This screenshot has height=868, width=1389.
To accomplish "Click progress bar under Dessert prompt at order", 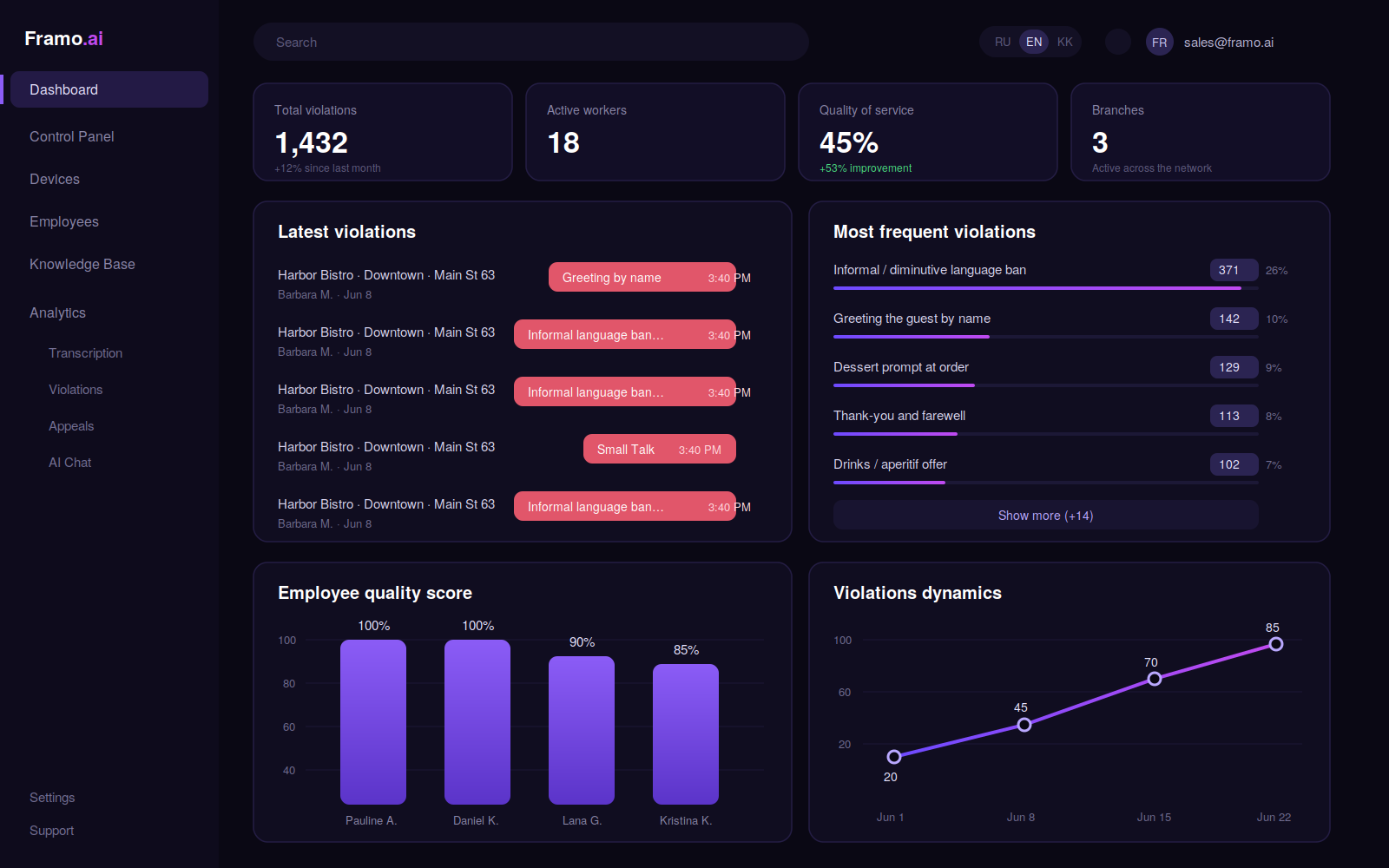I will (1045, 385).
